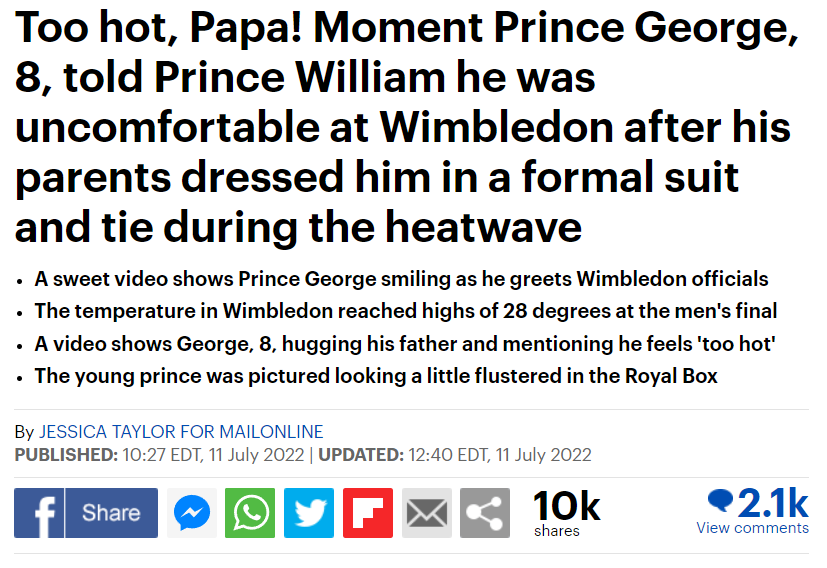Share article on Twitter

pyautogui.click(x=309, y=513)
